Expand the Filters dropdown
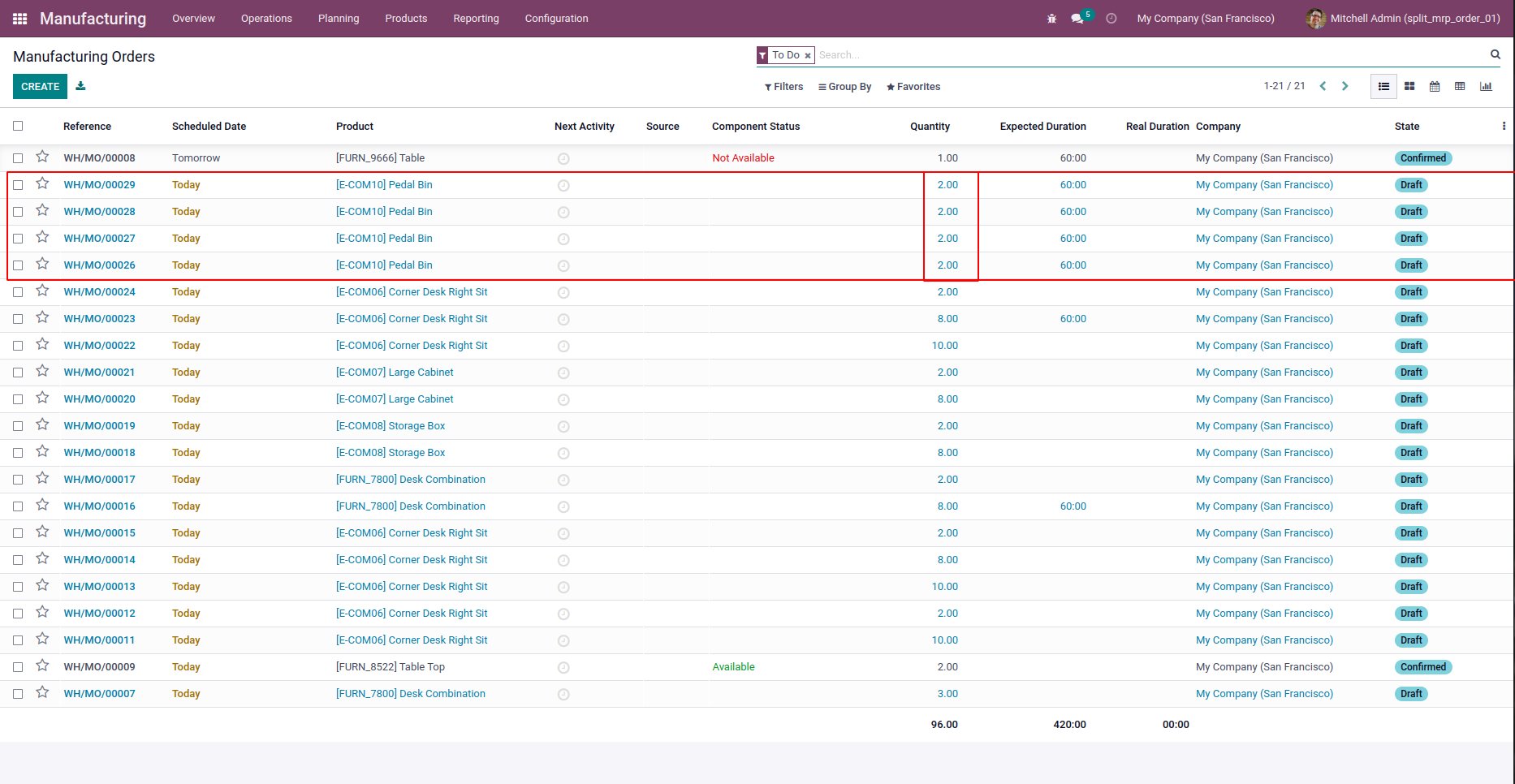The height and width of the screenshot is (784, 1515). 783,87
